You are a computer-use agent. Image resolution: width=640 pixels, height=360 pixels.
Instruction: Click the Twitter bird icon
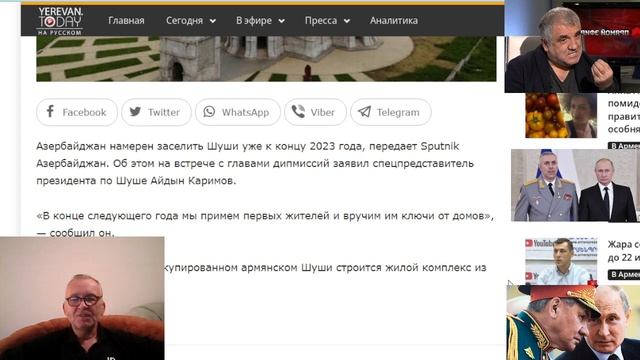(135, 111)
